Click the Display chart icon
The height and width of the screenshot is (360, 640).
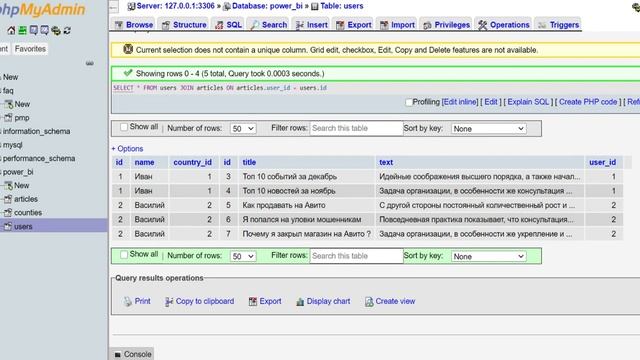point(300,301)
